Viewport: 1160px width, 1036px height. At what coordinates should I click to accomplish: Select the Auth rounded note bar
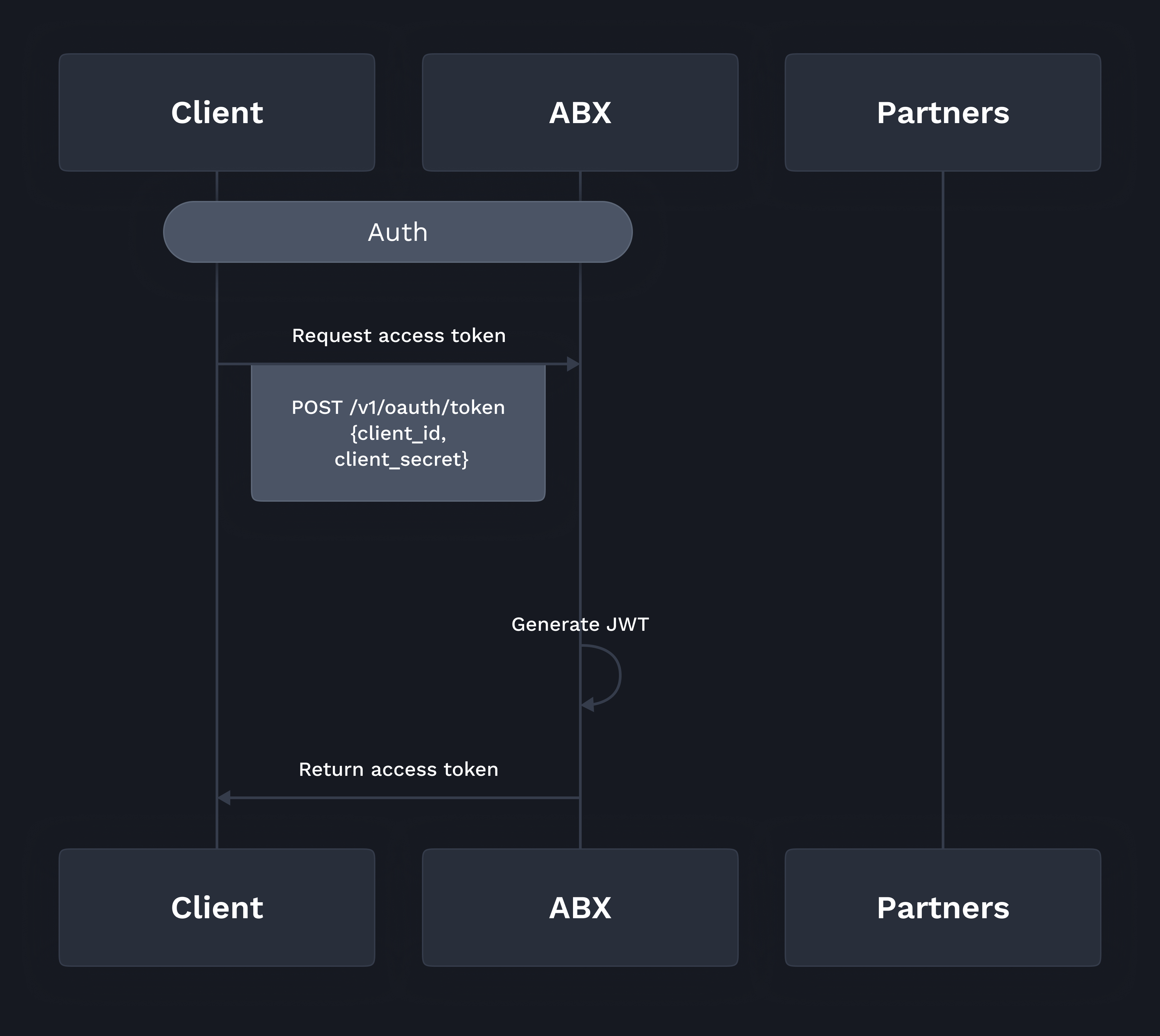click(x=398, y=232)
